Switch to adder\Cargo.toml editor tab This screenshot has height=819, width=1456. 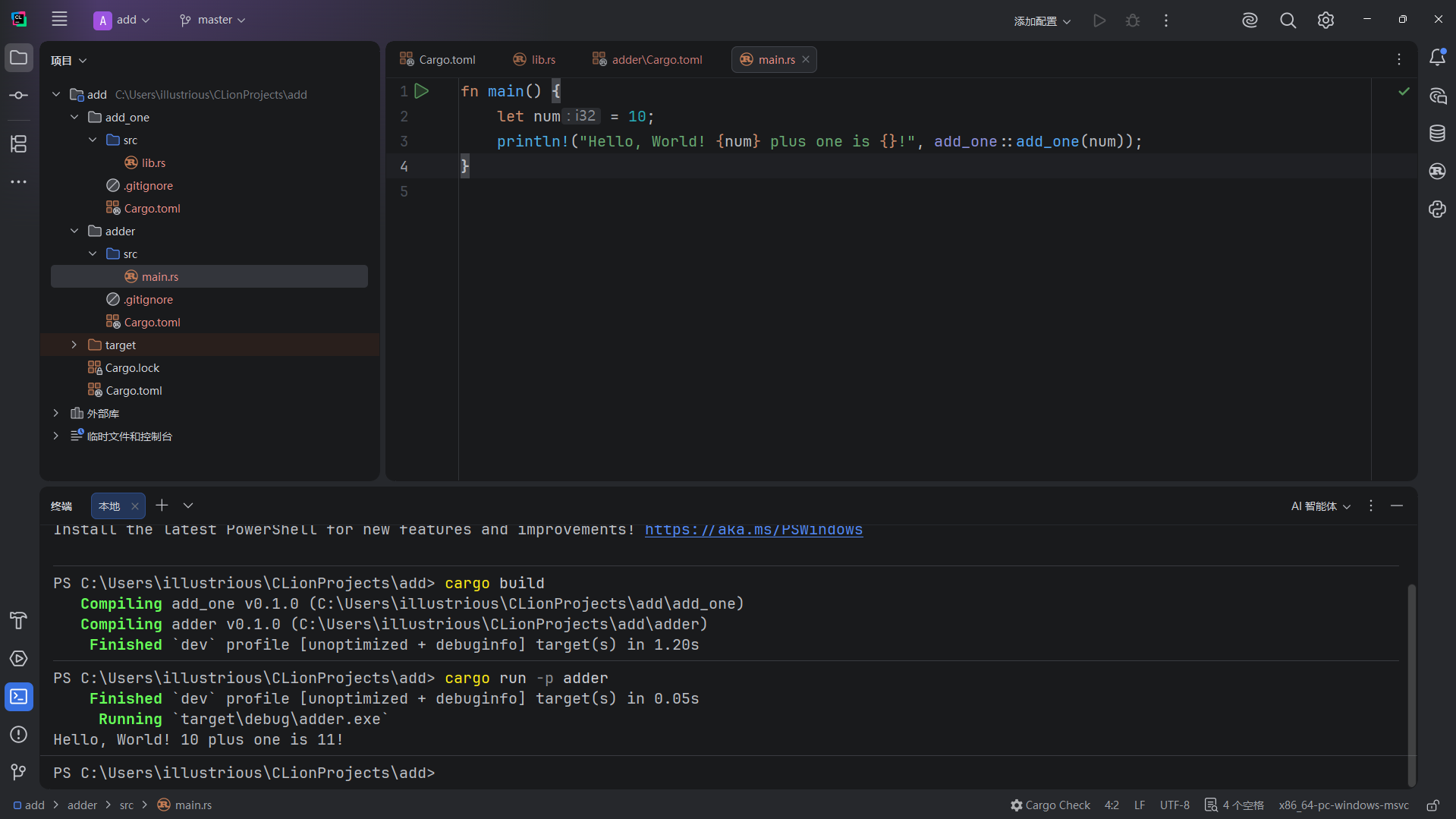coord(647,59)
